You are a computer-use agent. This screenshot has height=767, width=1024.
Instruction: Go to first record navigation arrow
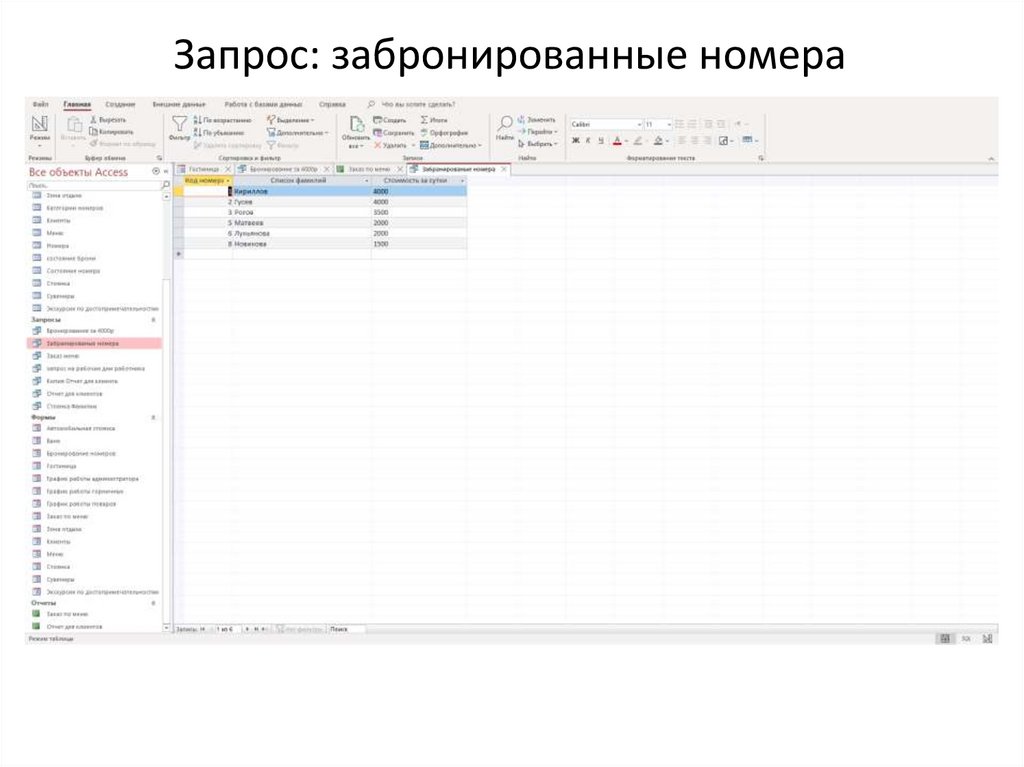202,629
